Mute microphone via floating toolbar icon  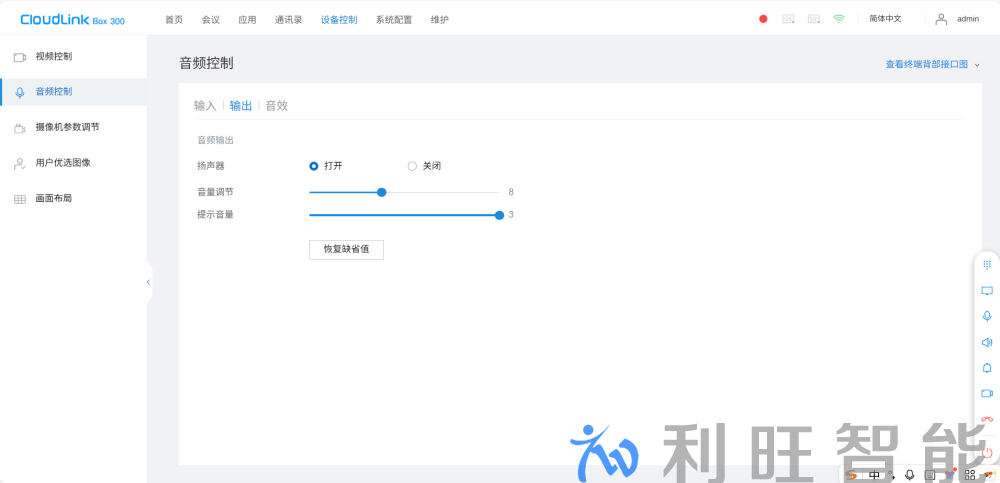[x=987, y=316]
